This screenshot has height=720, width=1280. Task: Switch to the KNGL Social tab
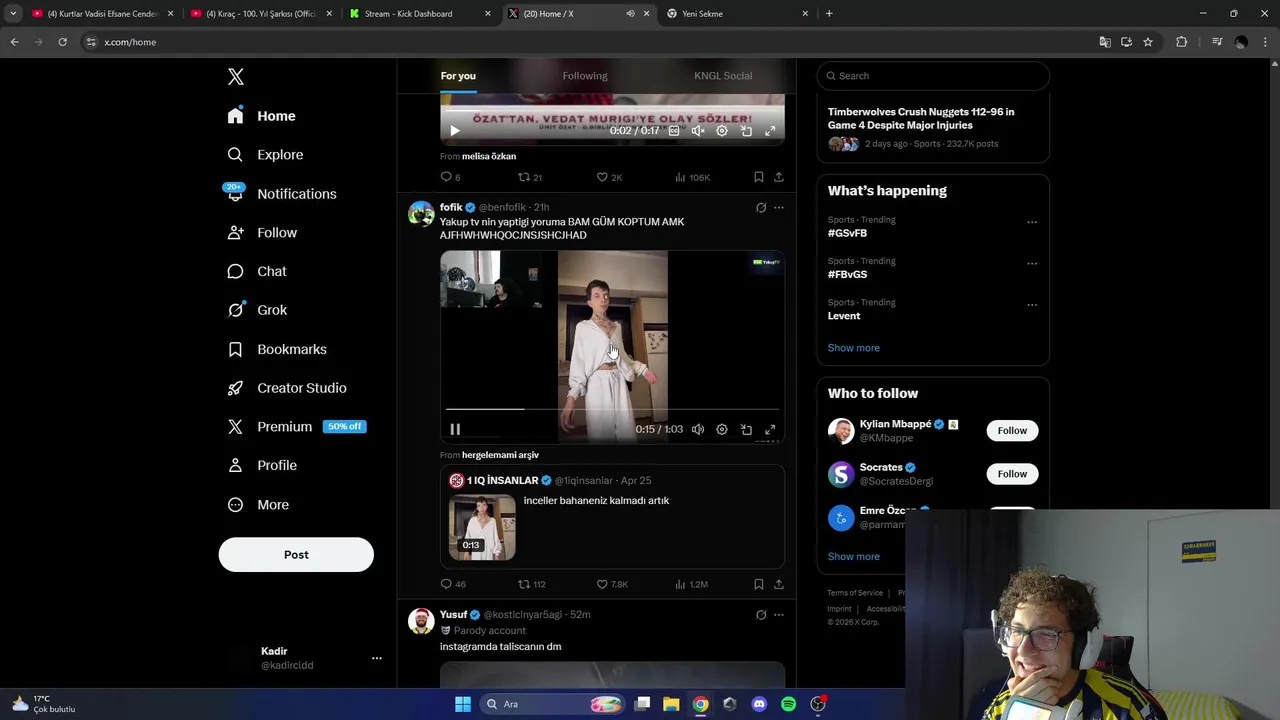tap(723, 76)
